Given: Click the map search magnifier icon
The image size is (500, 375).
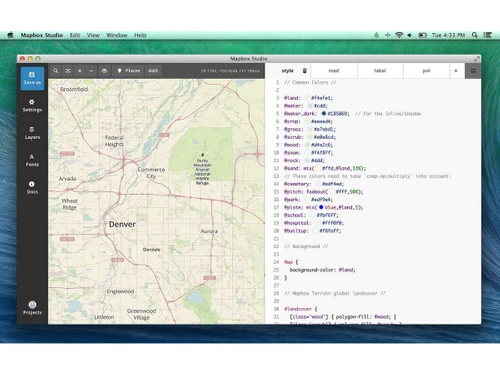Looking at the screenshot, I should click(x=56, y=71).
